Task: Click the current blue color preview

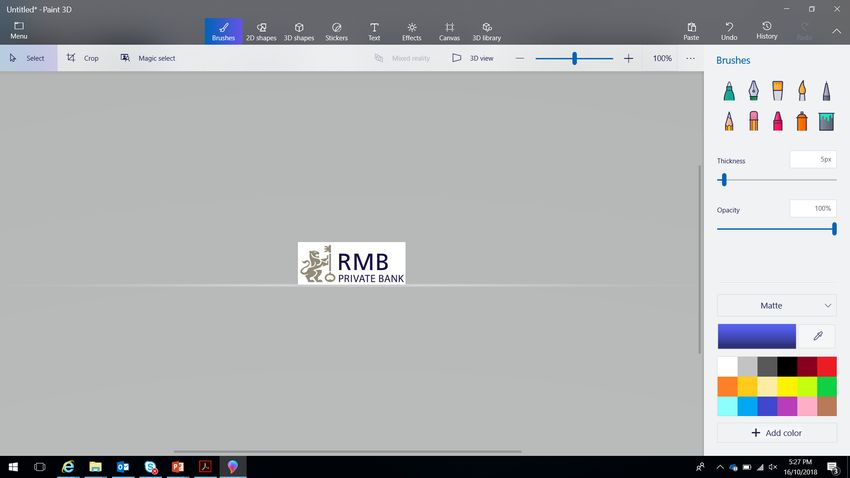Action: click(x=757, y=336)
